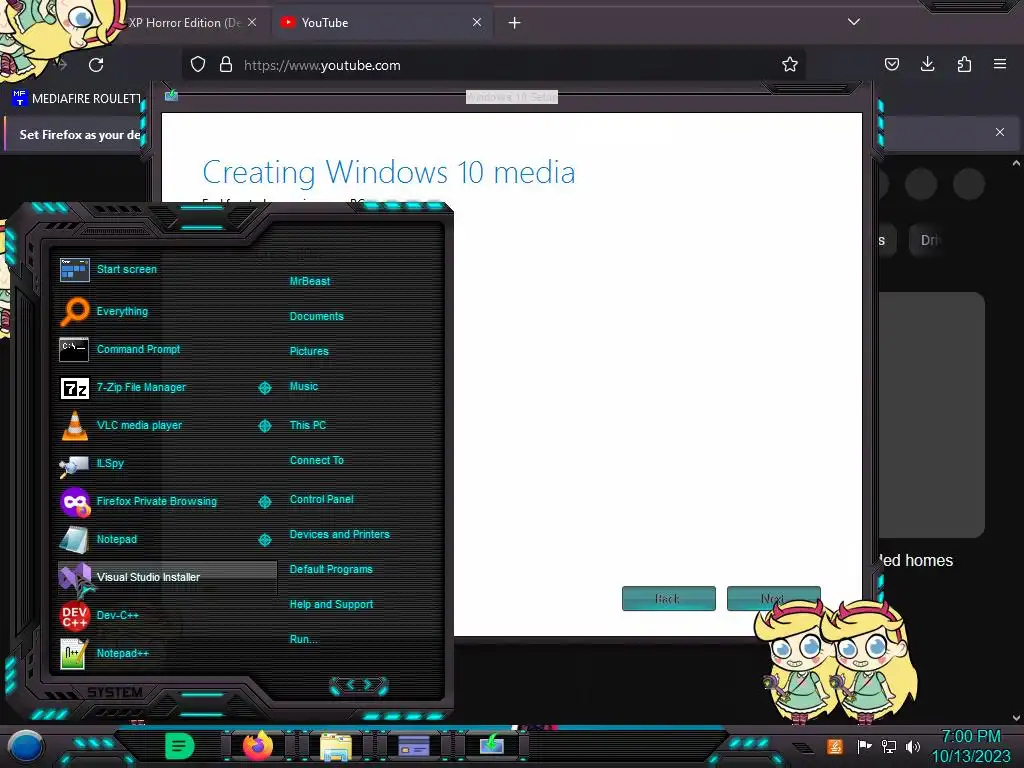Open green notes app on taskbar
1024x768 pixels.
click(180, 746)
